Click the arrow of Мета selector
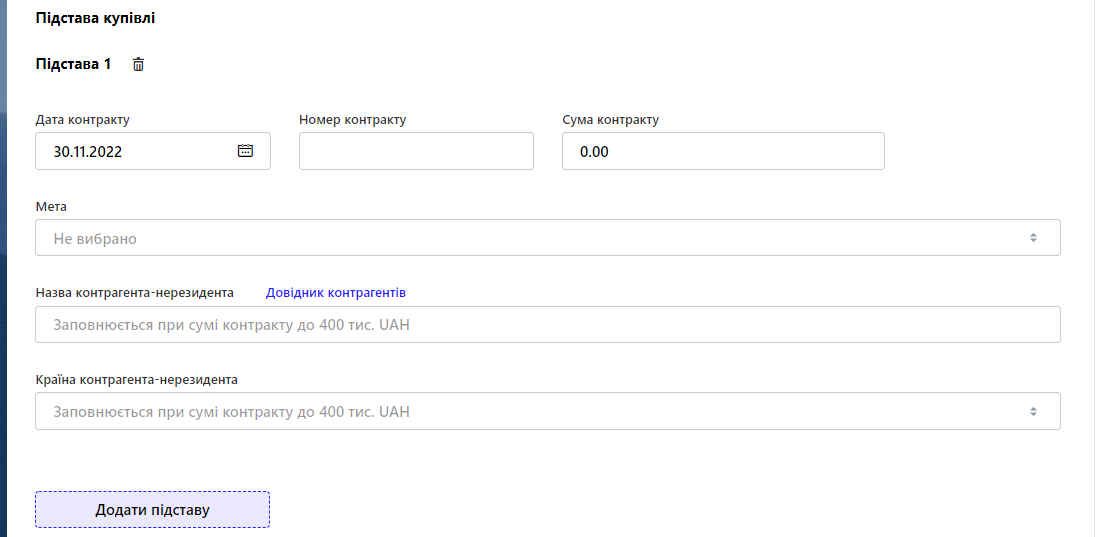 (1033, 238)
